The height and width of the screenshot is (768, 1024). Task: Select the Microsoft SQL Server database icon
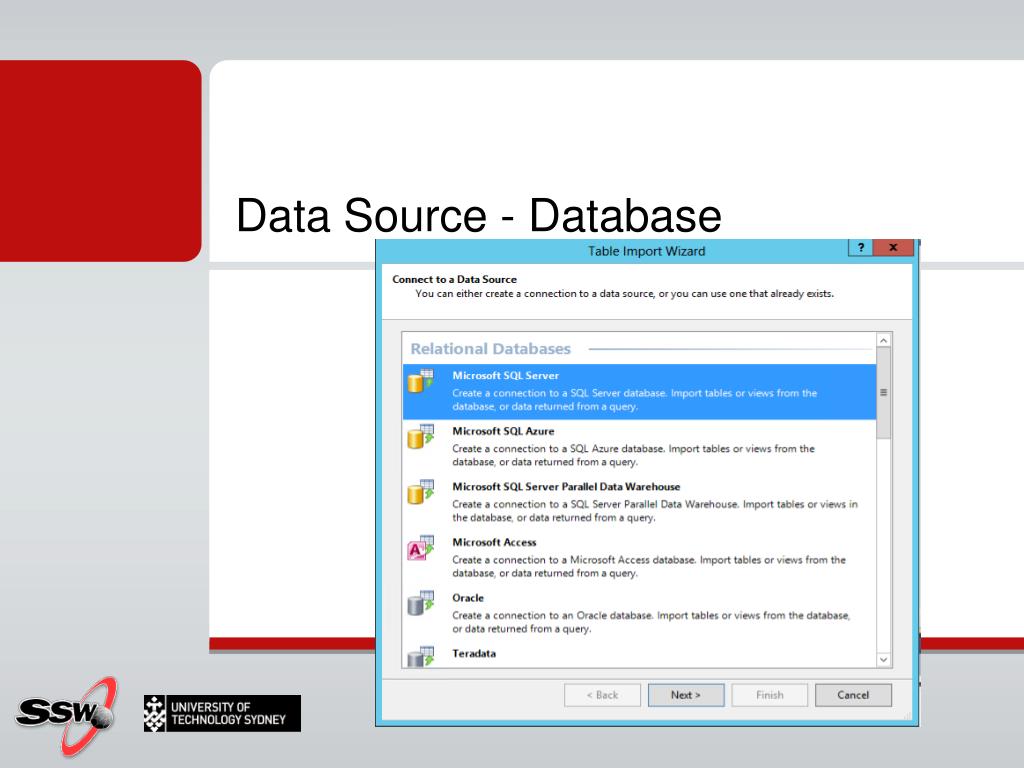pos(421,380)
